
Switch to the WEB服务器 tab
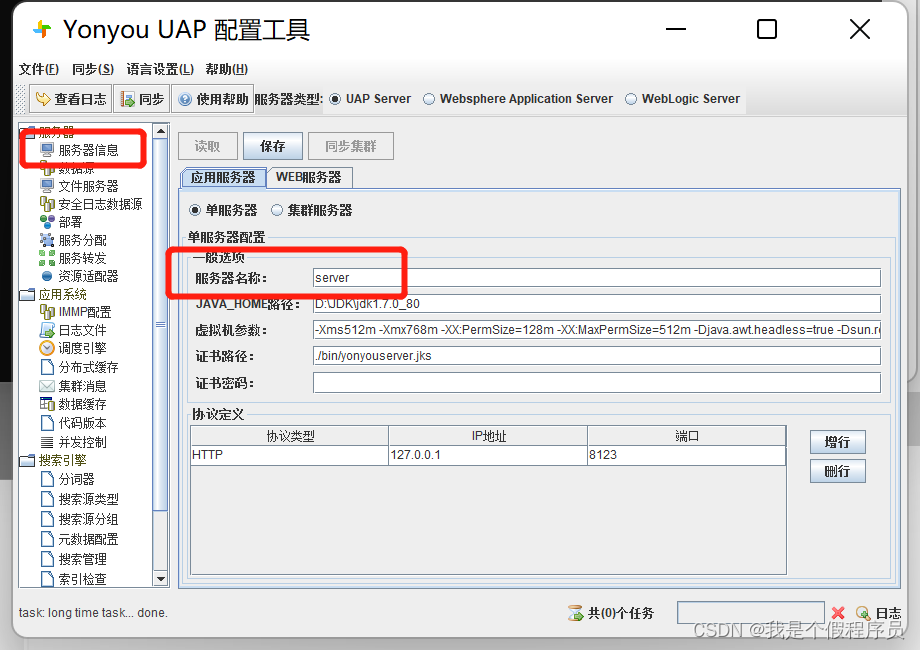click(309, 177)
